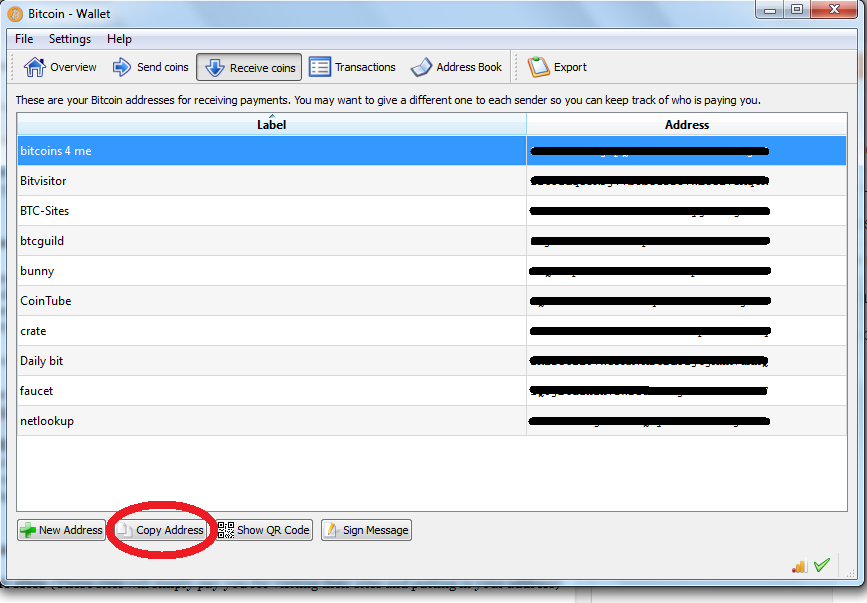Image resolution: width=867 pixels, height=603 pixels.
Task: Open the Help menu
Action: [119, 39]
